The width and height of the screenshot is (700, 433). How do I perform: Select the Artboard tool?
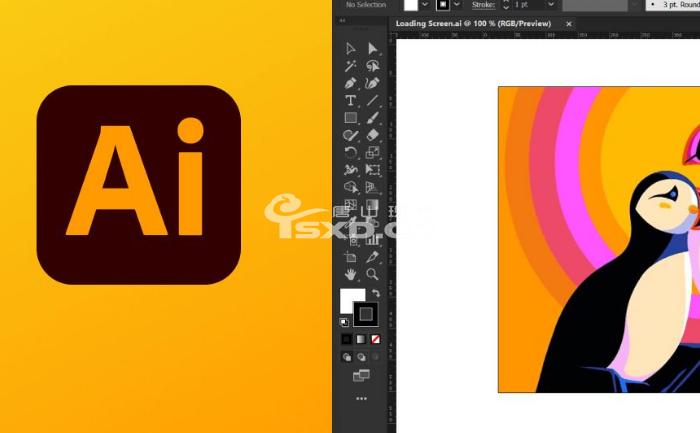pos(350,257)
